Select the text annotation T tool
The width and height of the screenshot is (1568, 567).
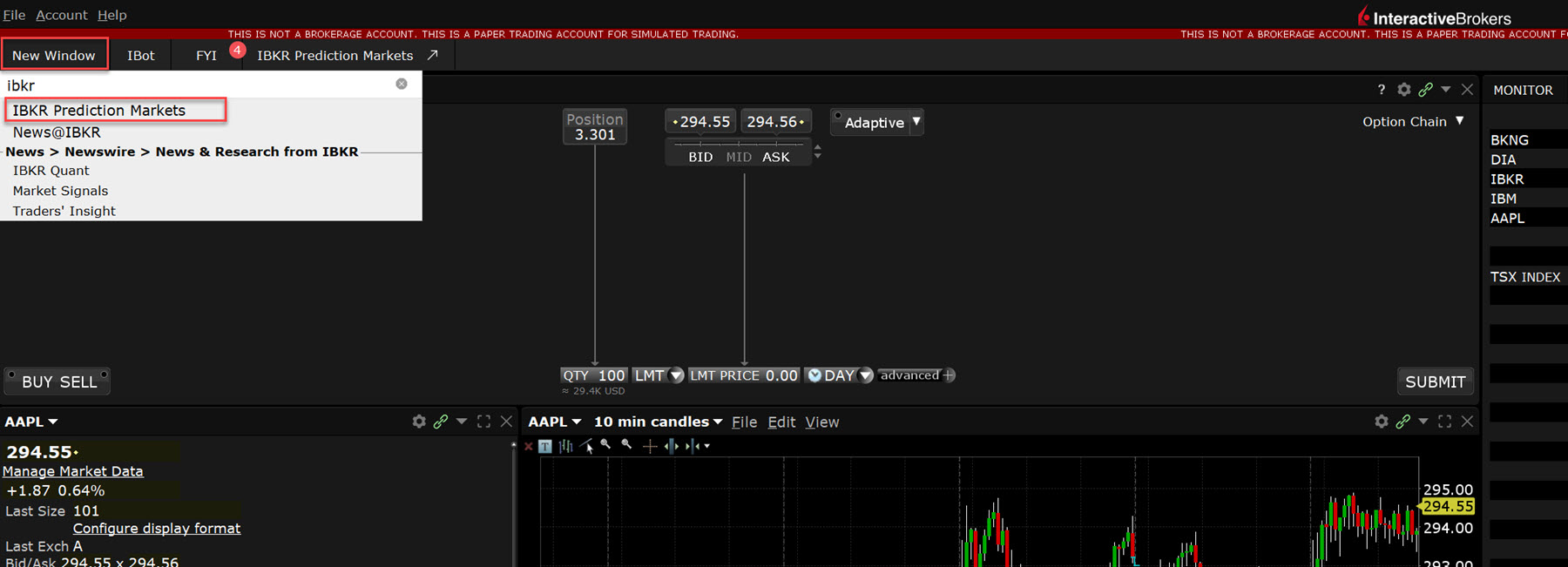pyautogui.click(x=545, y=446)
